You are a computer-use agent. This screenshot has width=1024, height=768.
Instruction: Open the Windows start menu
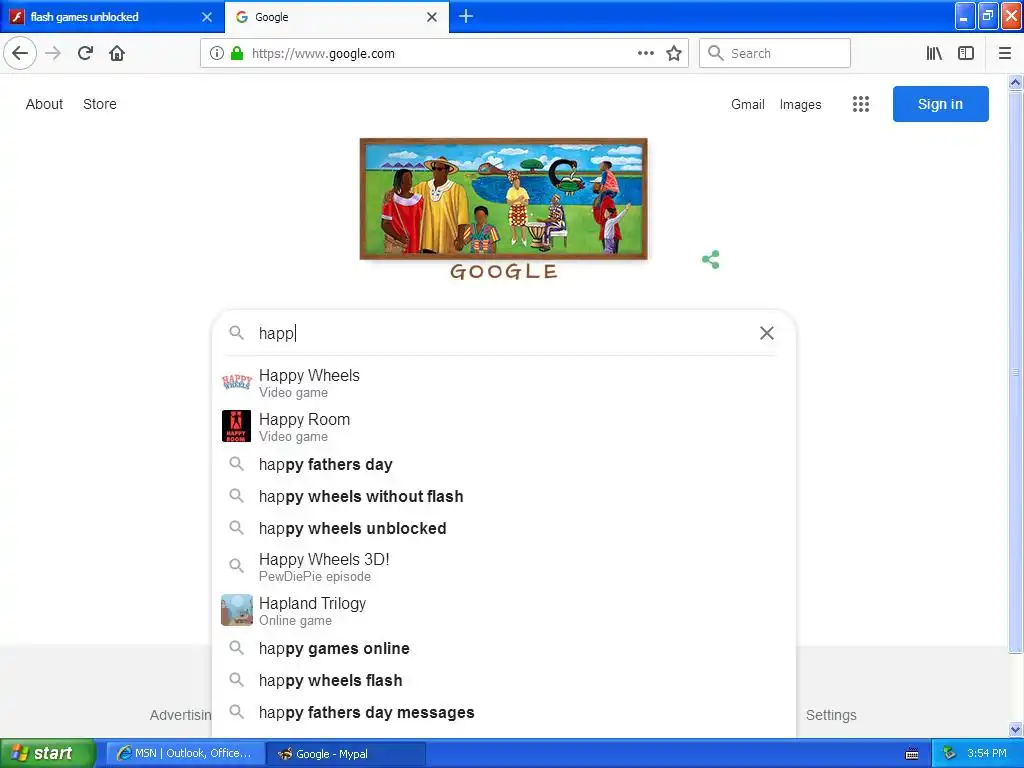click(47, 753)
